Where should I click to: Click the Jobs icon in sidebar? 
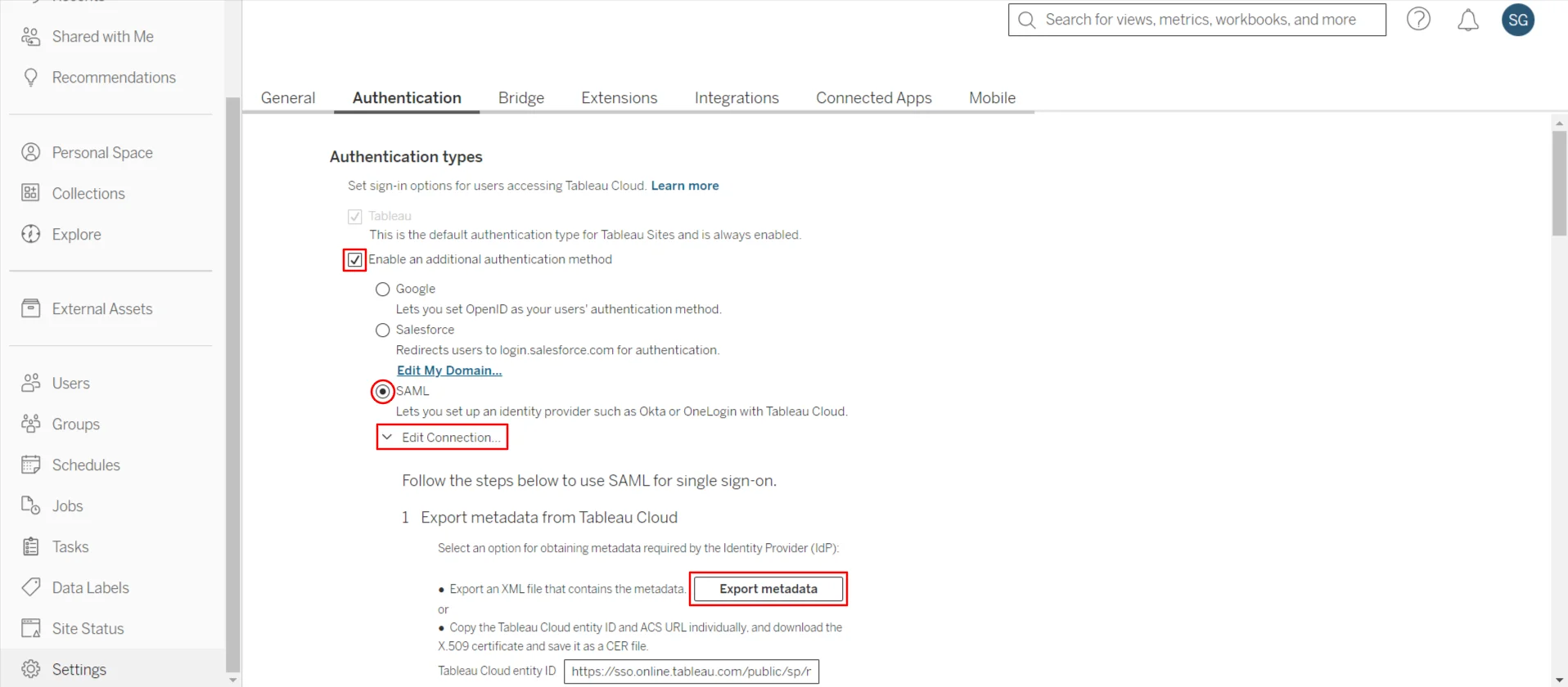(x=30, y=505)
